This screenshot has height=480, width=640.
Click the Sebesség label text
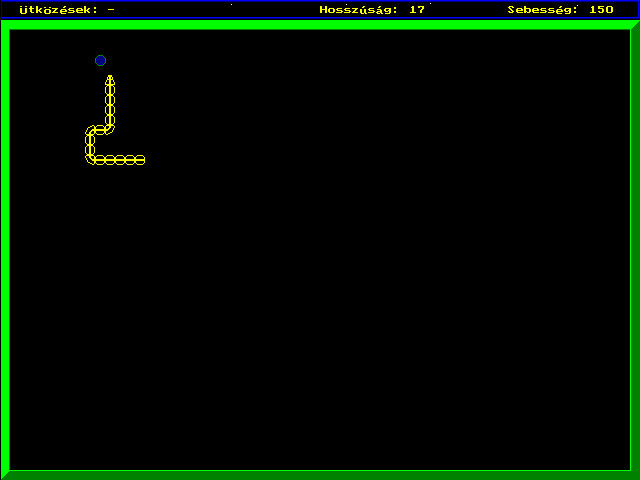point(542,9)
